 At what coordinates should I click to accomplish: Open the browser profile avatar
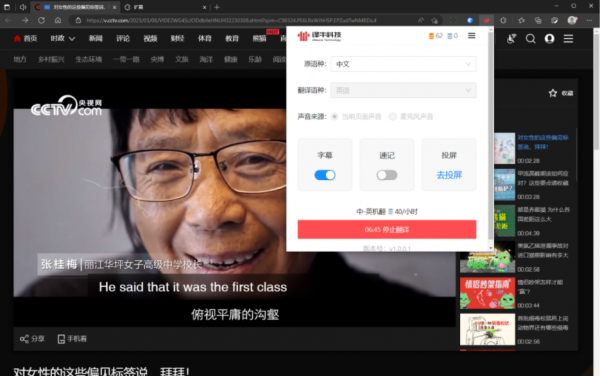[572, 20]
